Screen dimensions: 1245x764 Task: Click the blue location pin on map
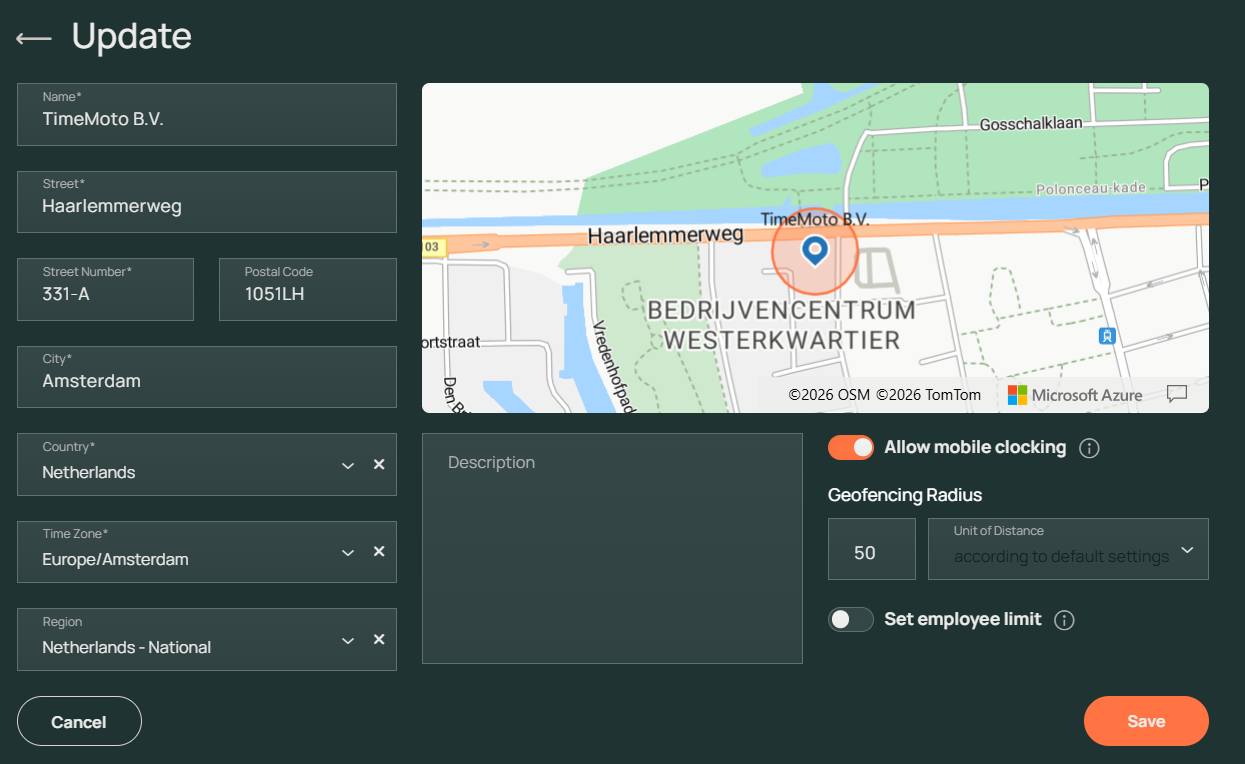(815, 250)
